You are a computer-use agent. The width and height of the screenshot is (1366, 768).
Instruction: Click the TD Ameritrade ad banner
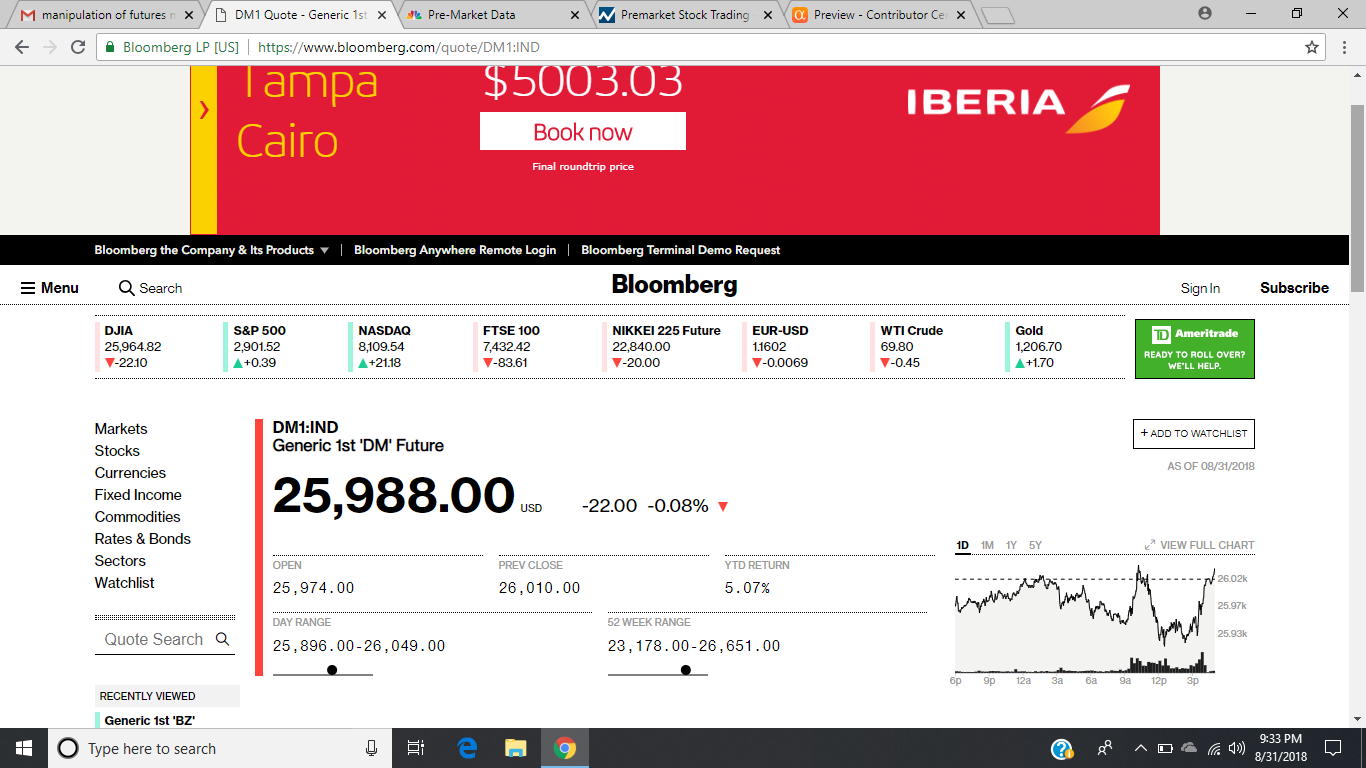pos(1195,349)
